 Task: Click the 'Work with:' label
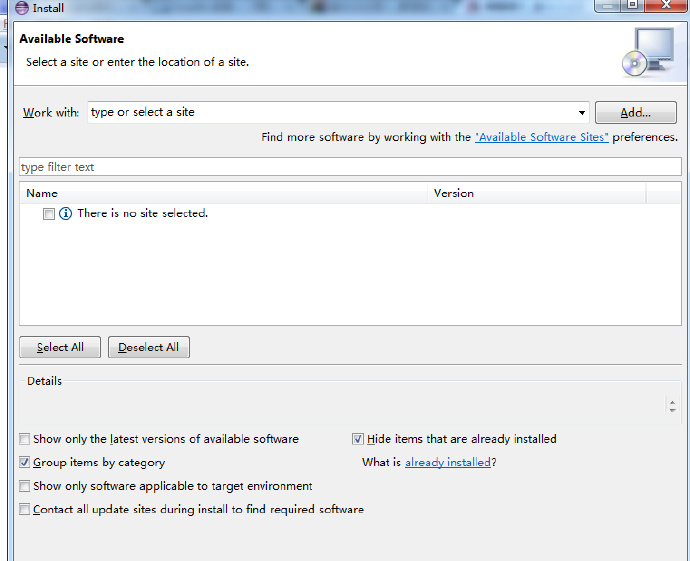click(x=51, y=113)
